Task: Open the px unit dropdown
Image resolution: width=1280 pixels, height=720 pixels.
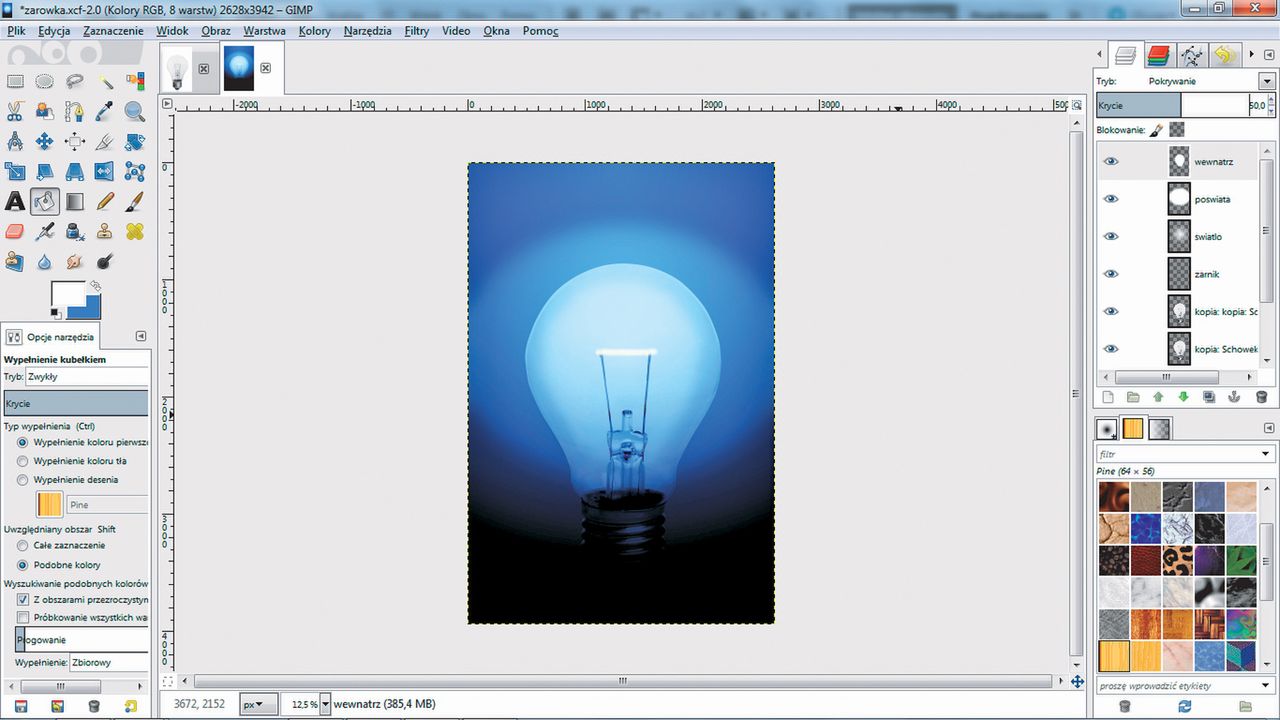Action: point(261,704)
